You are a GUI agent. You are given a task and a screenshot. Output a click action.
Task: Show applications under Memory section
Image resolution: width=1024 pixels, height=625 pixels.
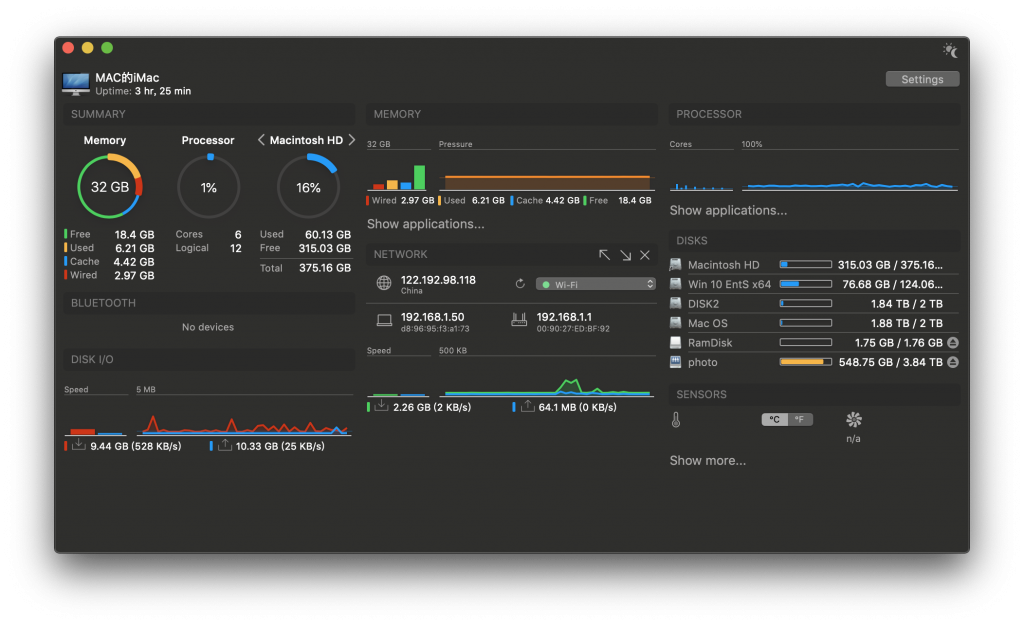pyautogui.click(x=425, y=224)
